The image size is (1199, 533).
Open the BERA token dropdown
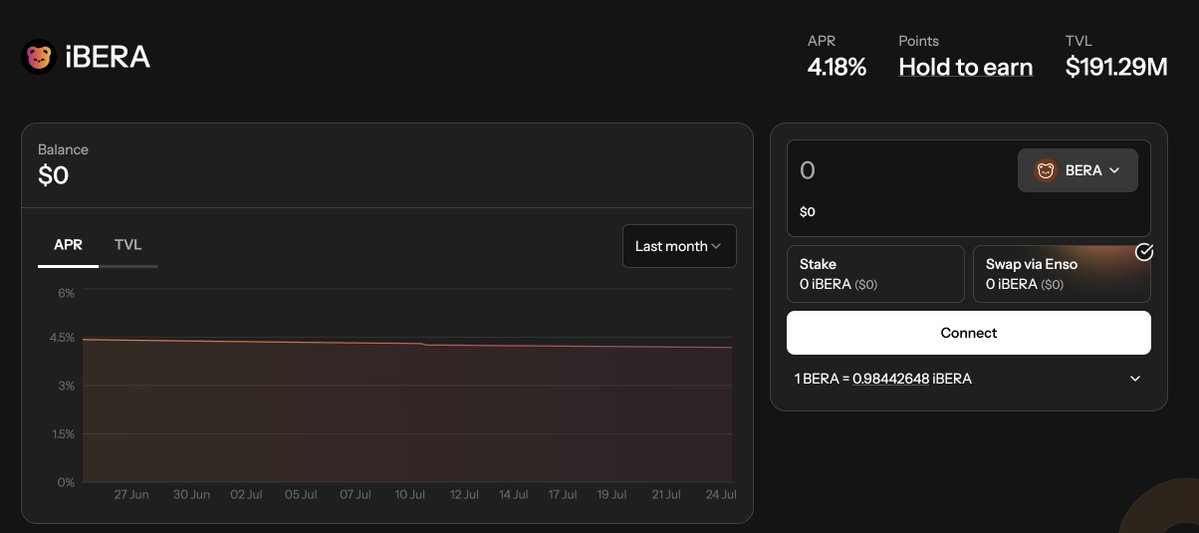1077,171
